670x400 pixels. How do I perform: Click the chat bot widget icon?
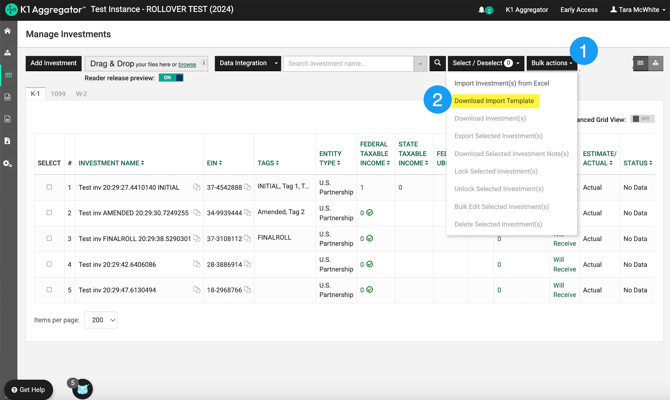[82, 389]
